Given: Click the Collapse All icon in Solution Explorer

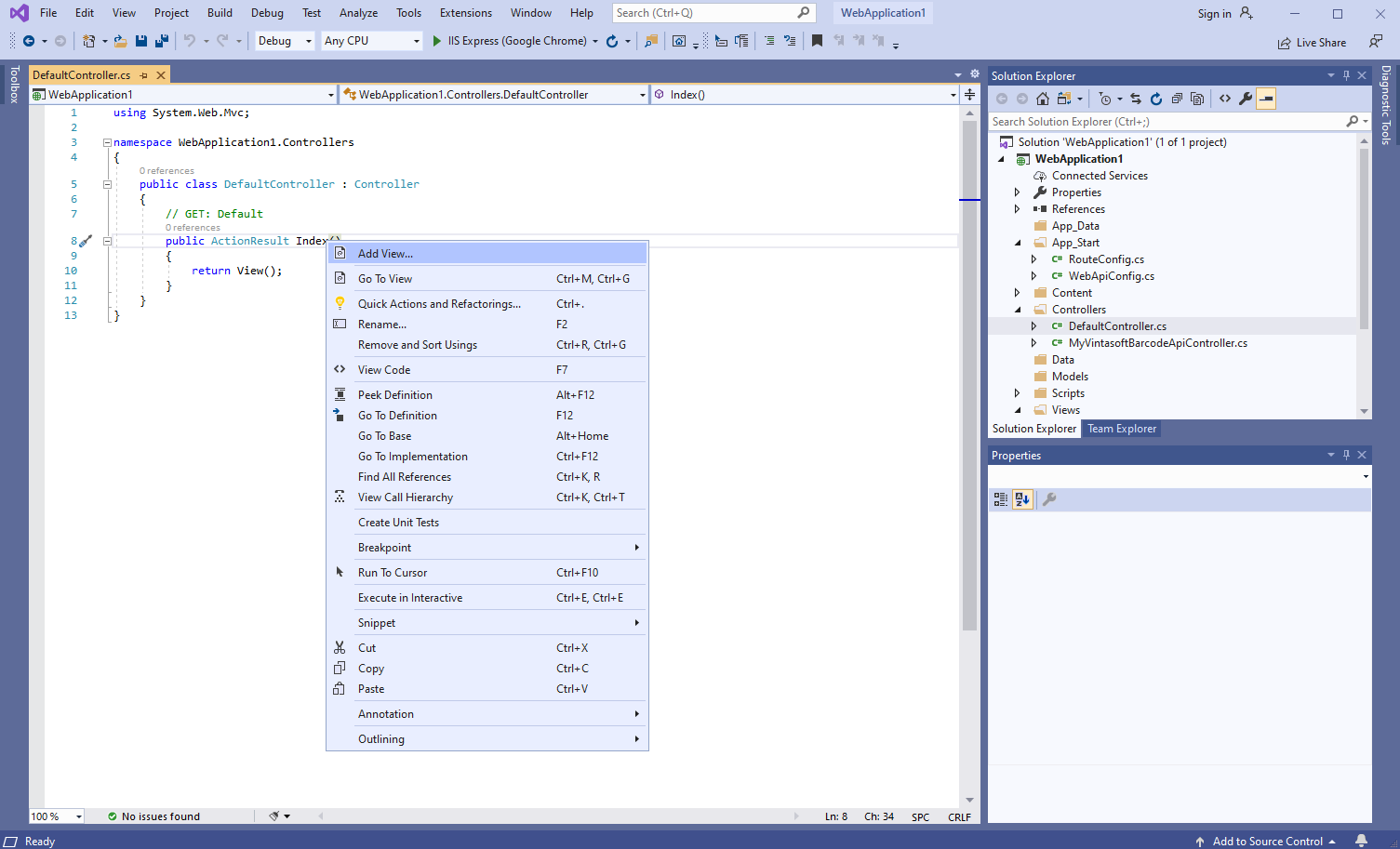Looking at the screenshot, I should pyautogui.click(x=1177, y=99).
